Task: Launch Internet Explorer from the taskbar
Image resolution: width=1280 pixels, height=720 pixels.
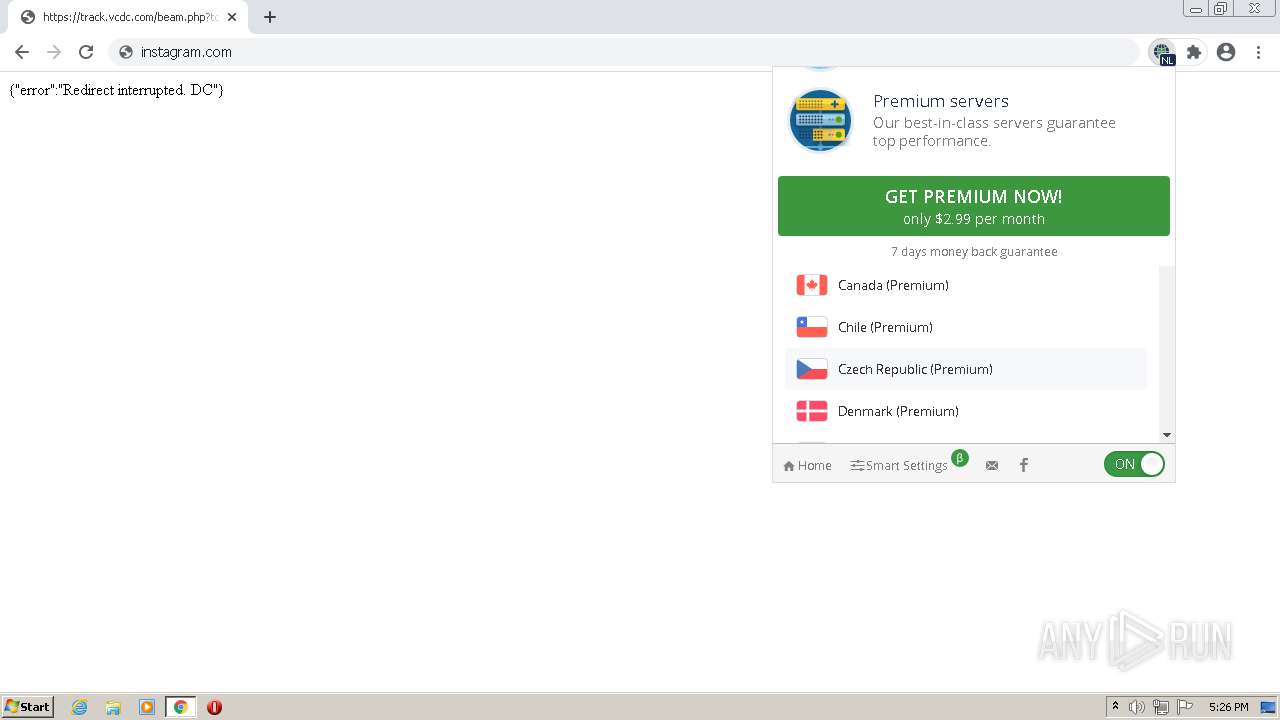Action: click(80, 707)
